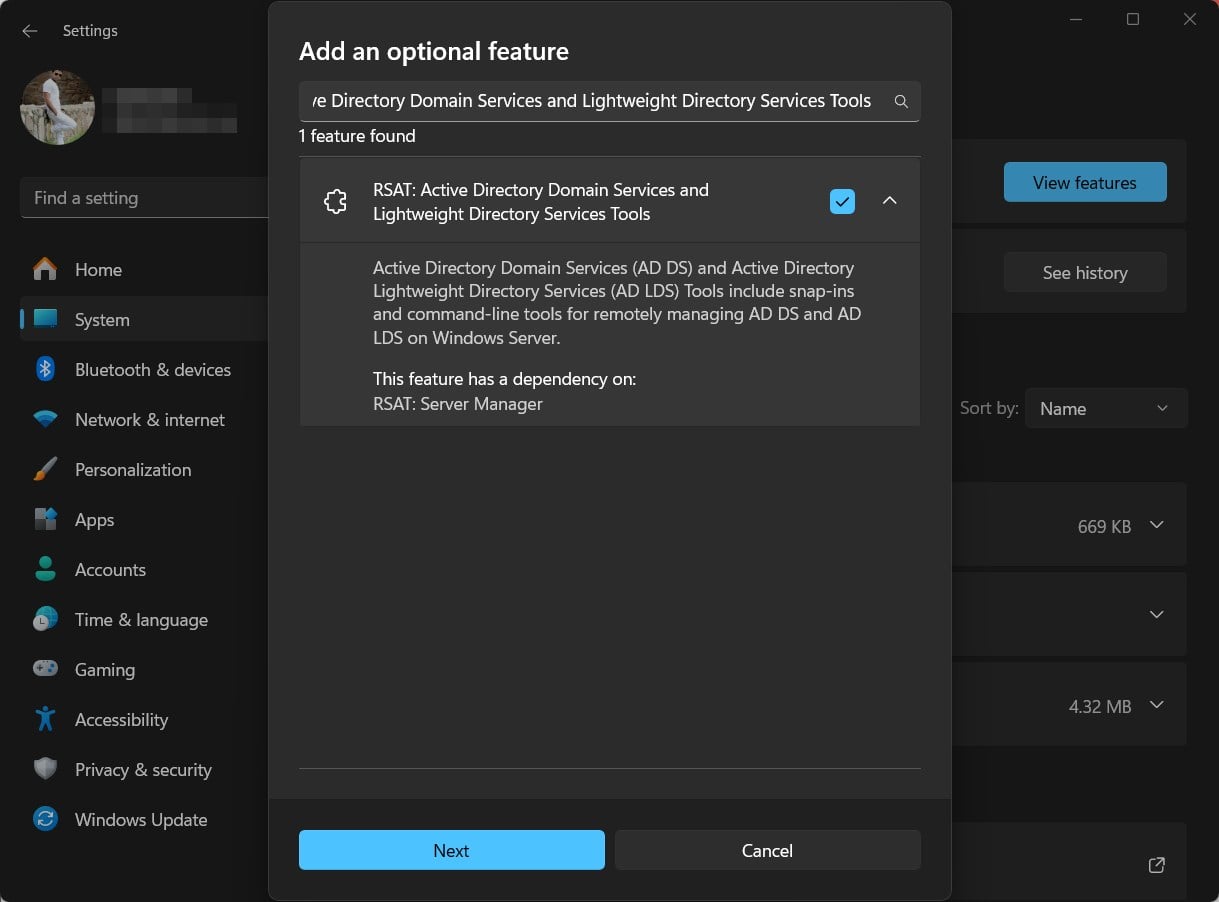Open the Sort by Name dropdown
Image resolution: width=1219 pixels, height=902 pixels.
pos(1106,408)
